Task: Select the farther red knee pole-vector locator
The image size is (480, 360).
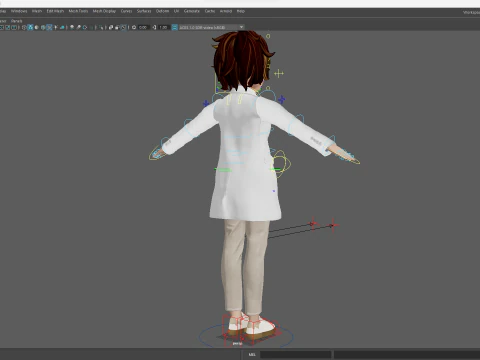Action: pos(333,226)
